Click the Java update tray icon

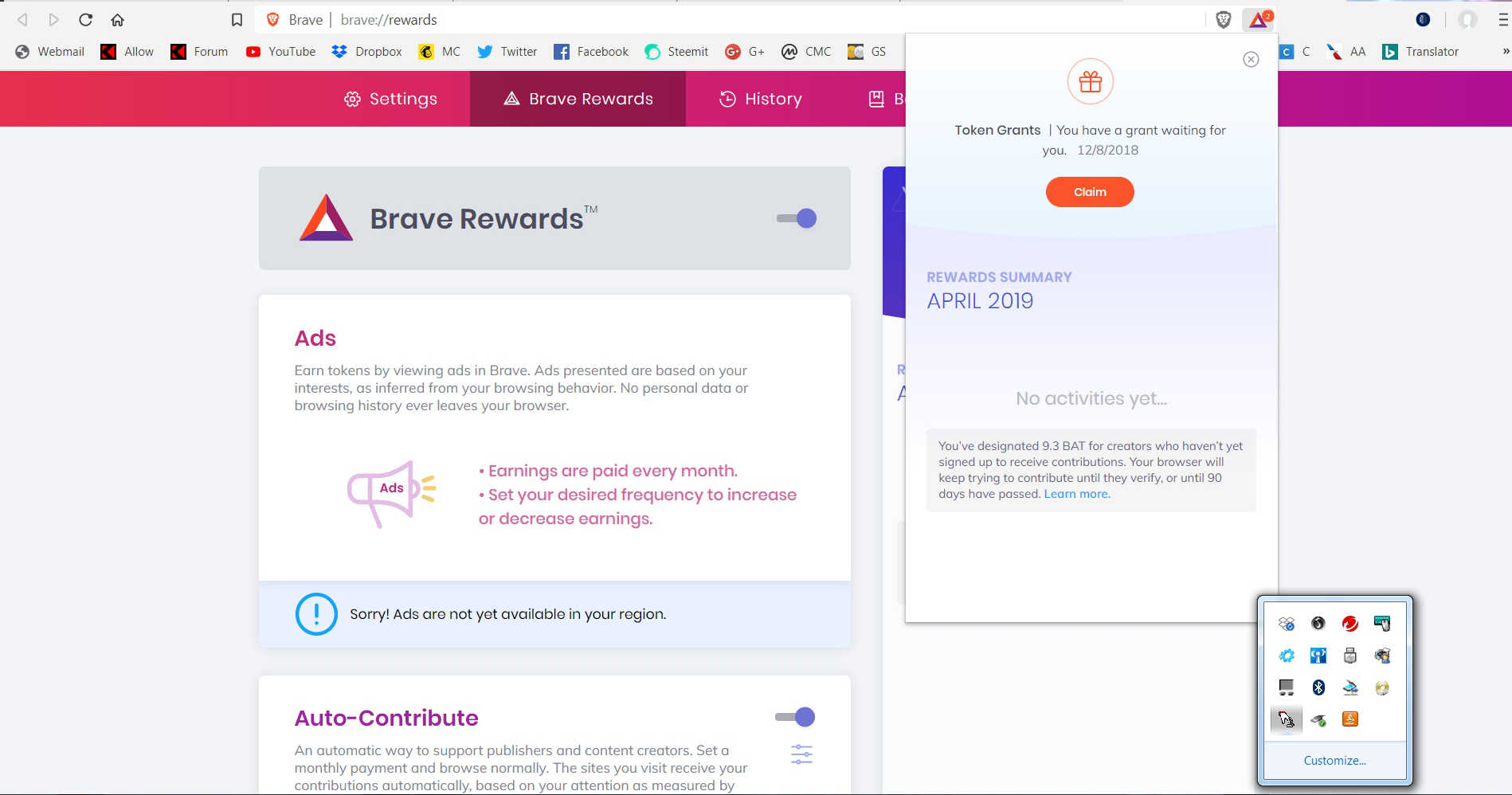(x=1350, y=719)
